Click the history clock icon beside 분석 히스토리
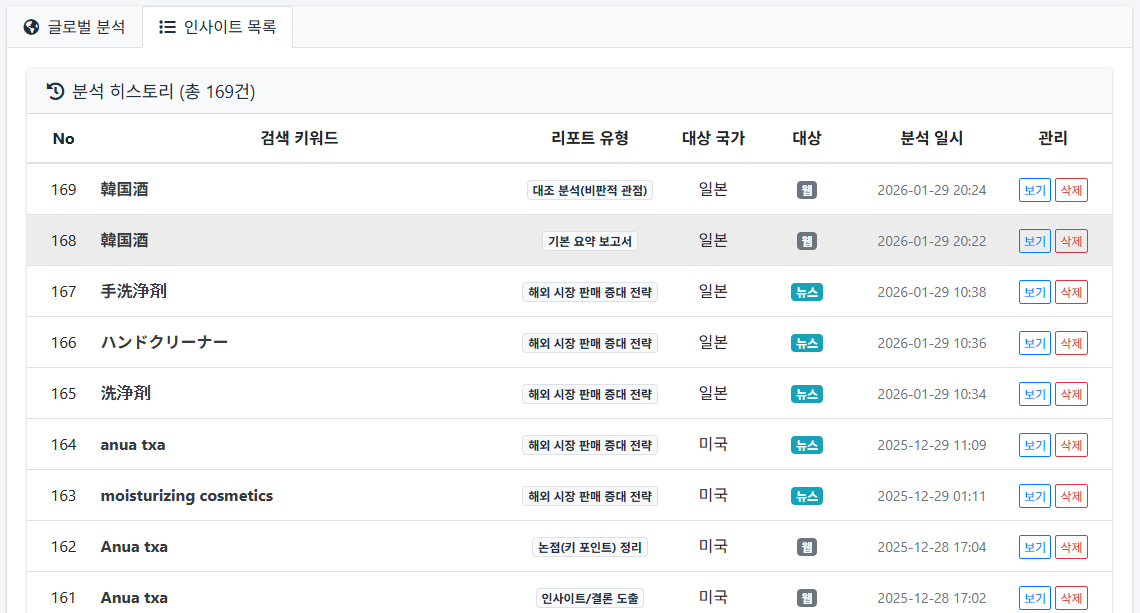1140x613 pixels. pos(56,91)
